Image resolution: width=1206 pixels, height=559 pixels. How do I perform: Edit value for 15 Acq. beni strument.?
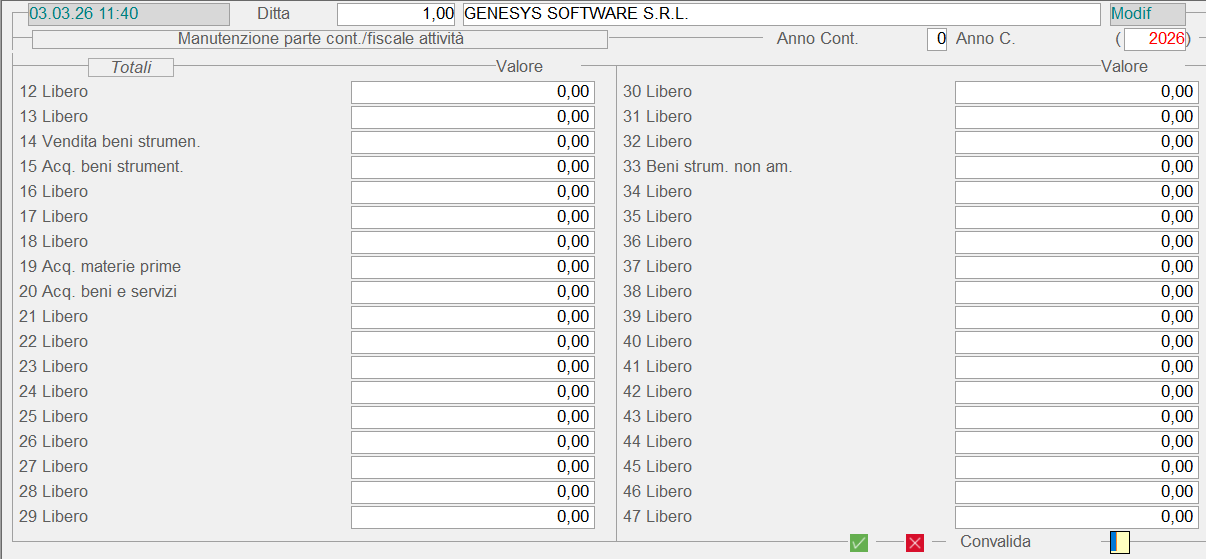tap(472, 167)
